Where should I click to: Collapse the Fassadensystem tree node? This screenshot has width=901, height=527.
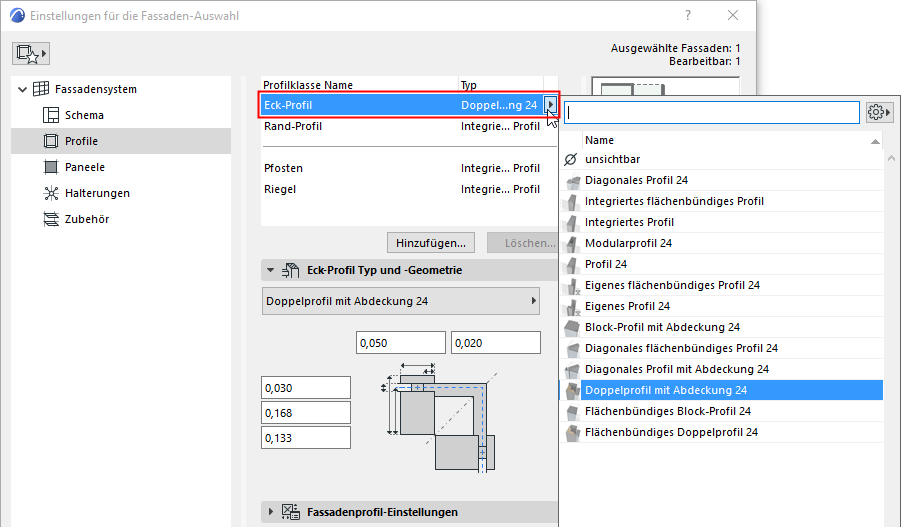(x=23, y=89)
